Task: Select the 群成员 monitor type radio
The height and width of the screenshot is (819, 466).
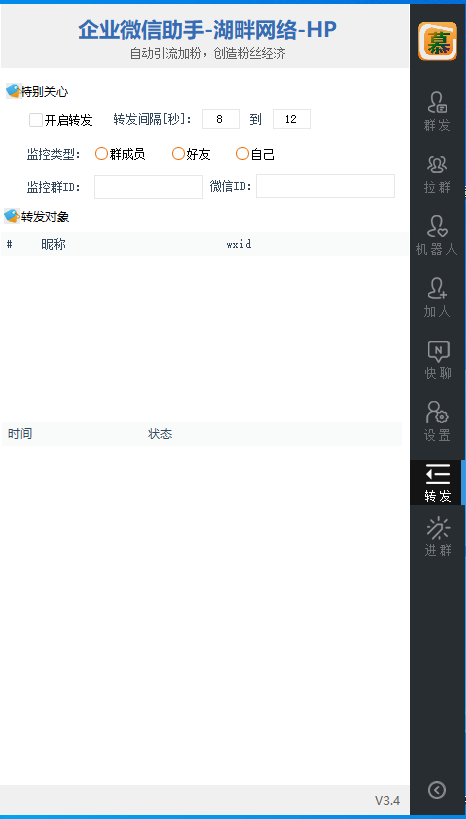Action: (x=101, y=154)
